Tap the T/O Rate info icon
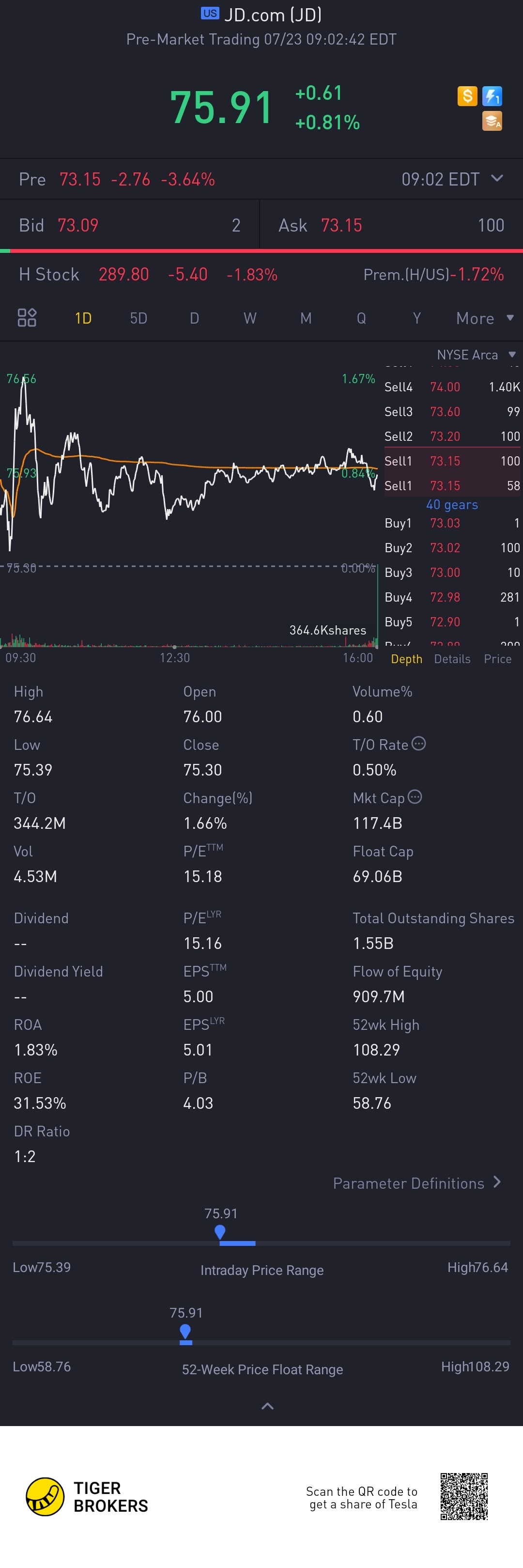523x1568 pixels. pyautogui.click(x=419, y=743)
